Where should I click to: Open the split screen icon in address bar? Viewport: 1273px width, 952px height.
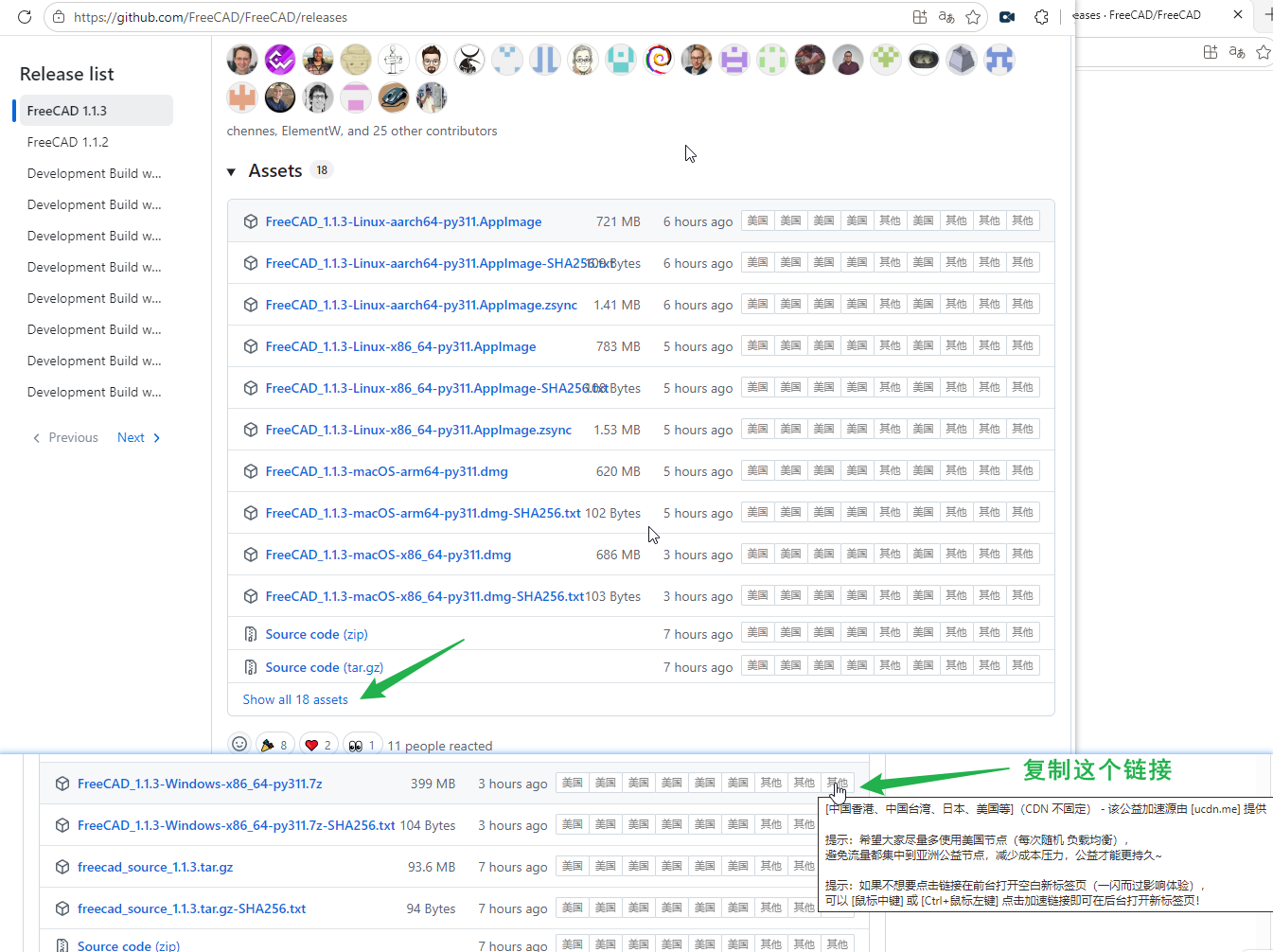tap(919, 17)
